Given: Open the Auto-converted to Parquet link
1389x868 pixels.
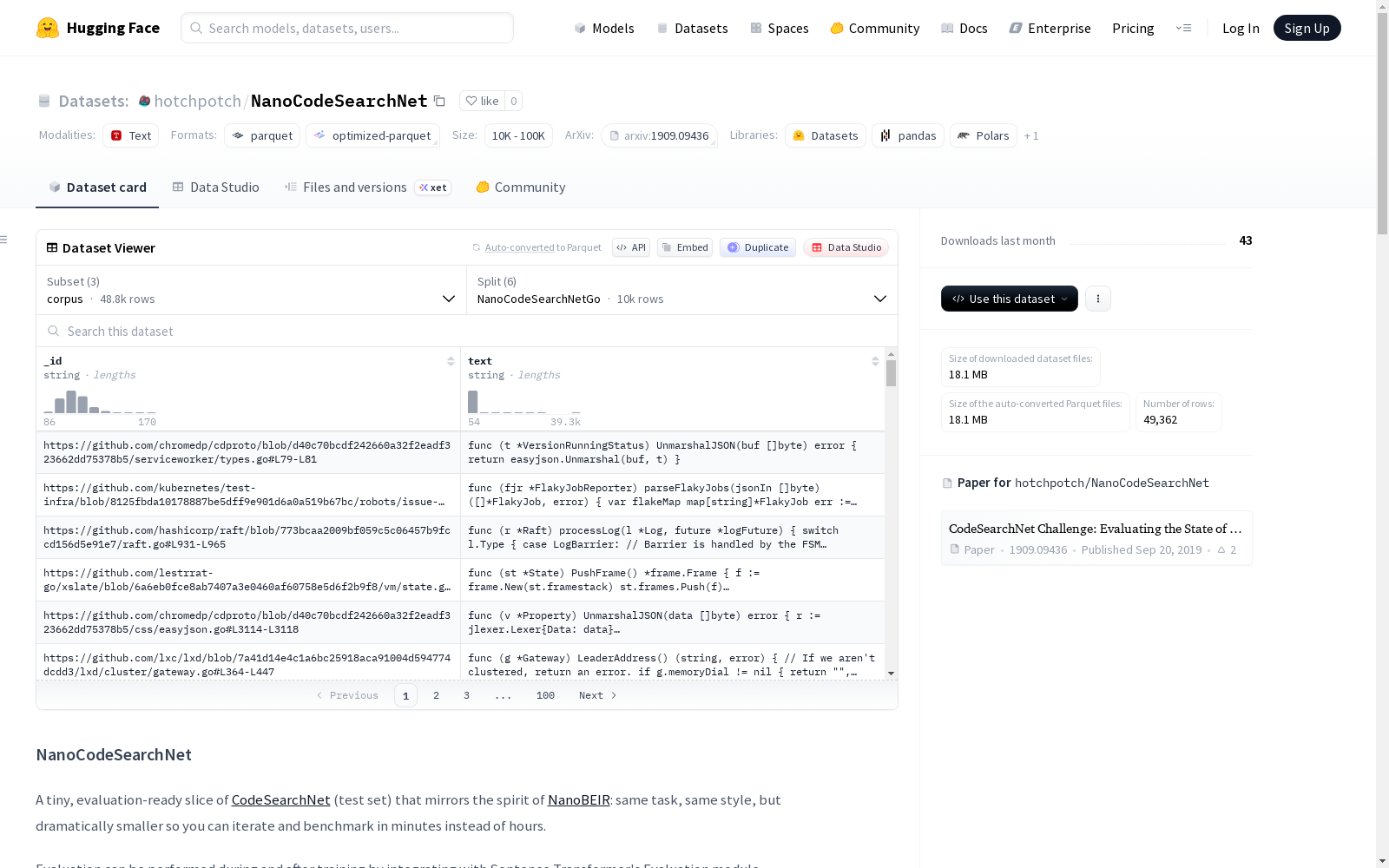Looking at the screenshot, I should click(x=543, y=247).
